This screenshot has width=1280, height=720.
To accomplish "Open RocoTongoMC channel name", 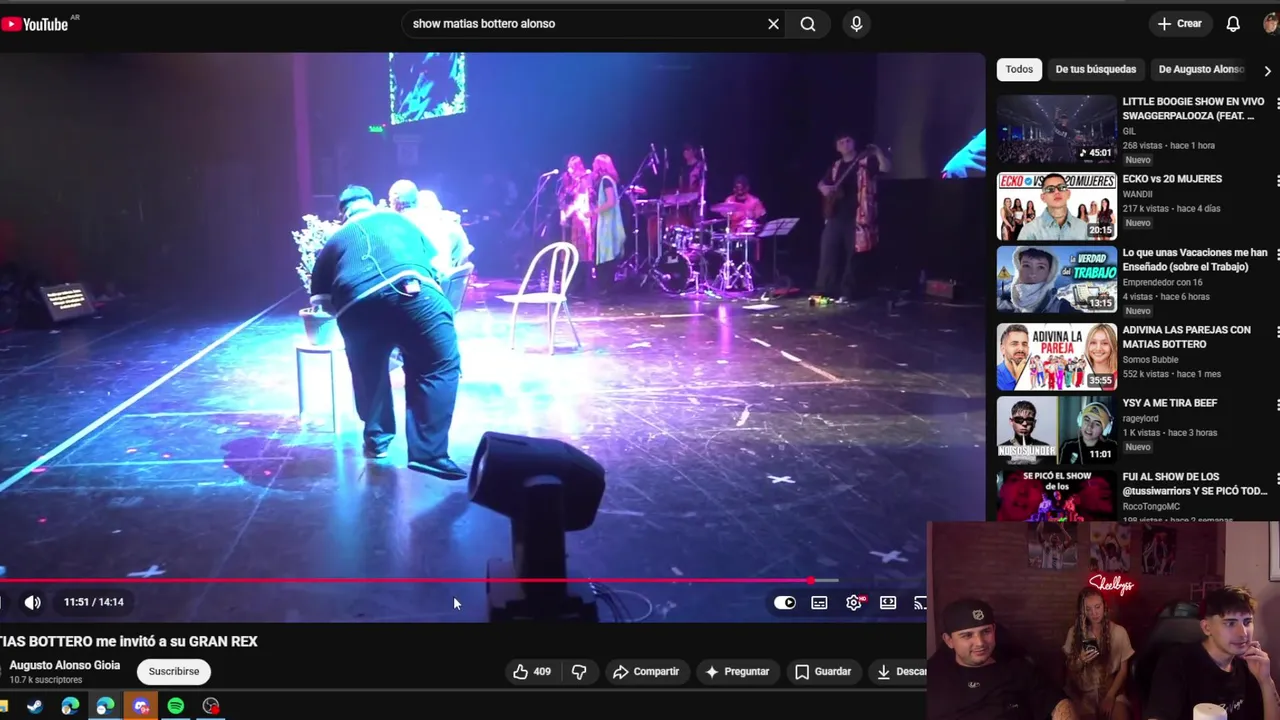I will point(1151,506).
